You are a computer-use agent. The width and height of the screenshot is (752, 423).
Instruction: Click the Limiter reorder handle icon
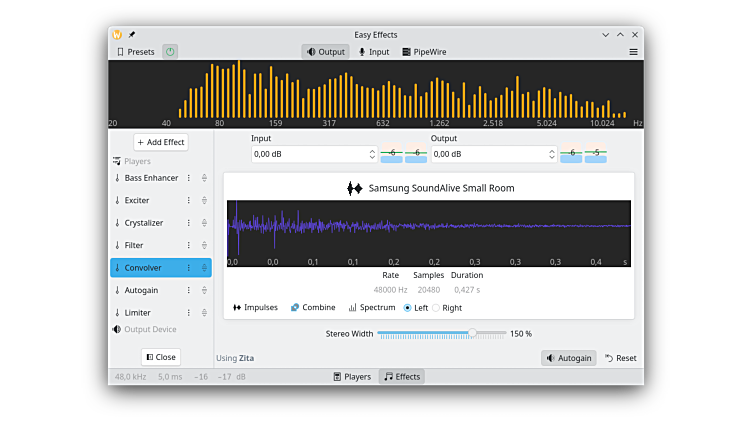[x=203, y=313]
